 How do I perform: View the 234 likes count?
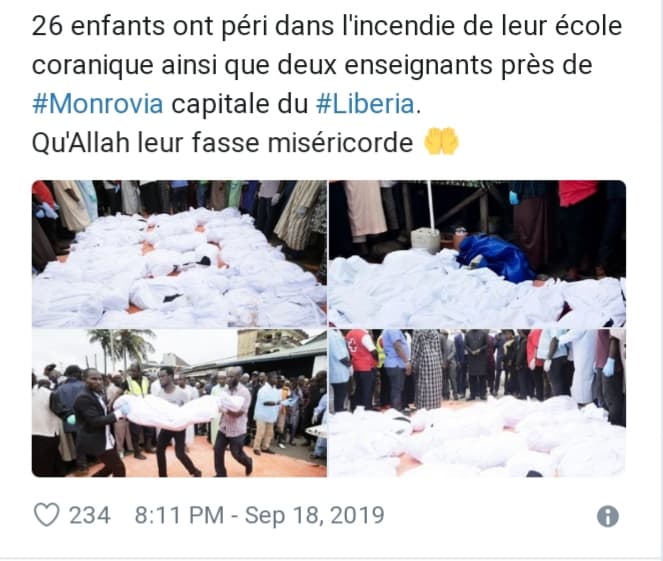90,516
